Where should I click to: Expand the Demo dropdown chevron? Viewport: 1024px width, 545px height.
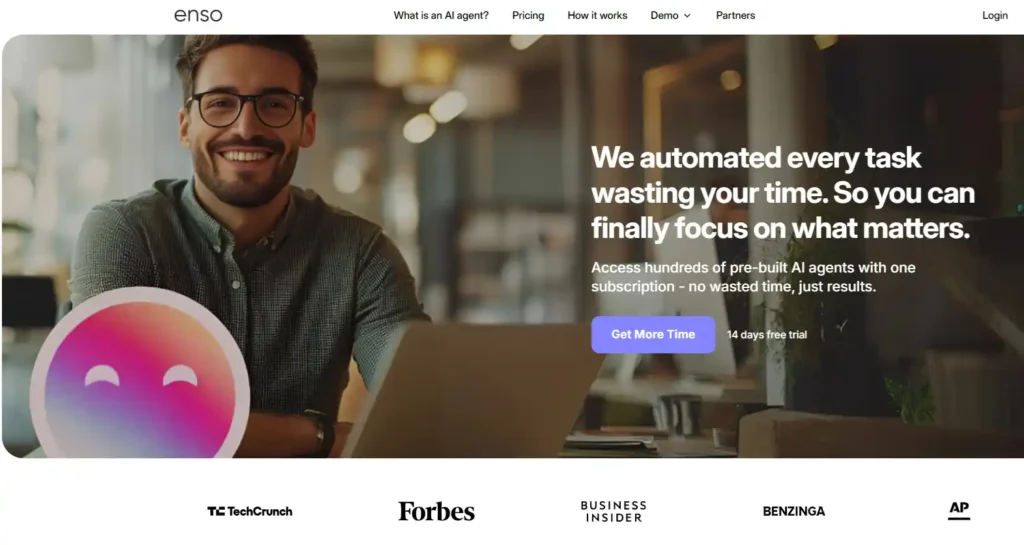(x=687, y=16)
